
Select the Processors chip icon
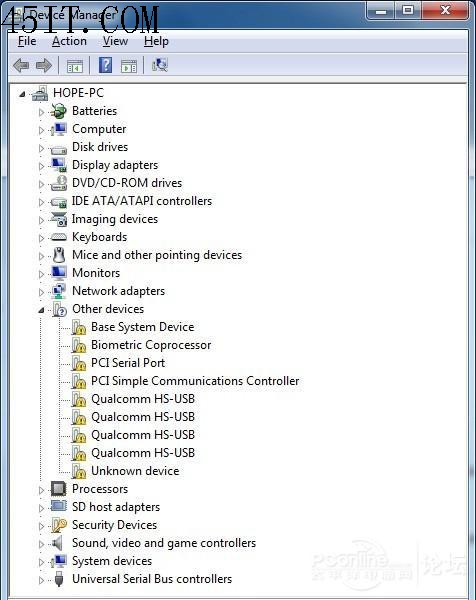pyautogui.click(x=59, y=489)
